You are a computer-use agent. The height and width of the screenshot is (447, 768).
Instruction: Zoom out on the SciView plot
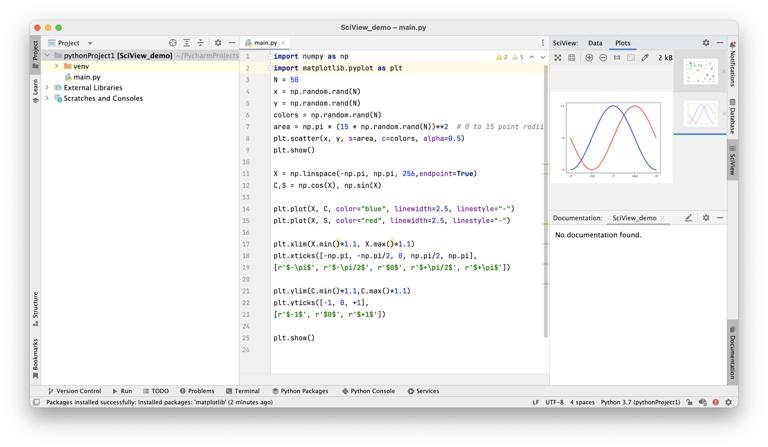click(603, 58)
